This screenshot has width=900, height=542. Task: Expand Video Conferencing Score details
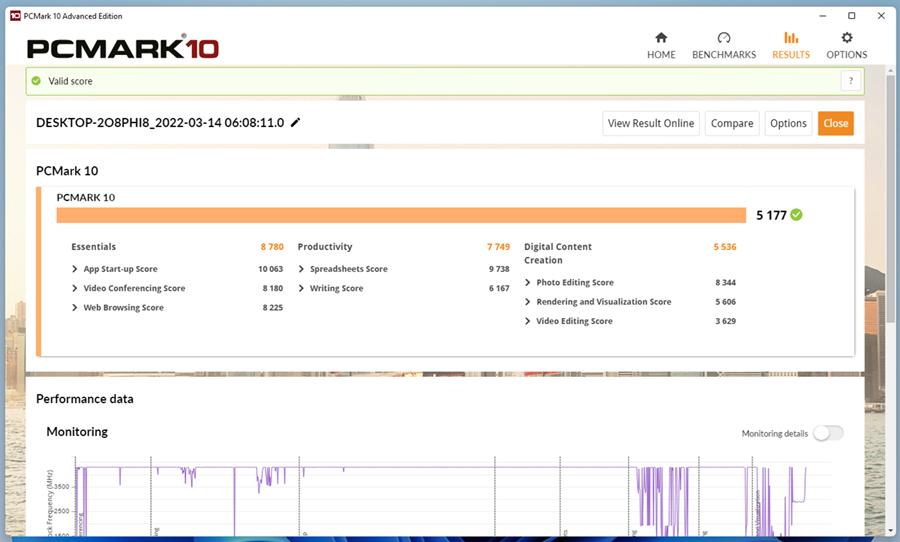pyautogui.click(x=75, y=288)
